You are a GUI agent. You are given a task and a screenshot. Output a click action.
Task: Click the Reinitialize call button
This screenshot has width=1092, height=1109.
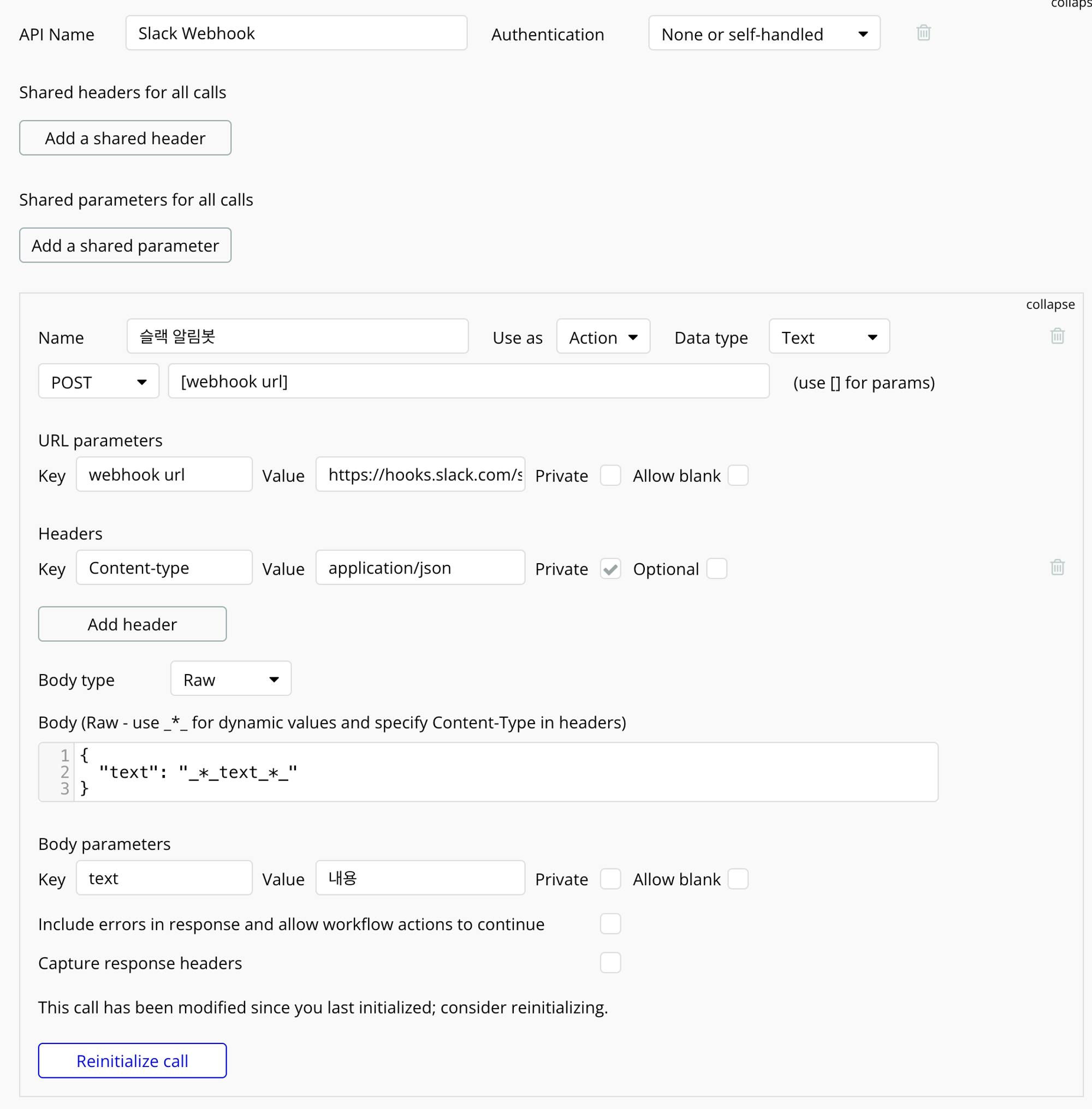pos(133,1061)
